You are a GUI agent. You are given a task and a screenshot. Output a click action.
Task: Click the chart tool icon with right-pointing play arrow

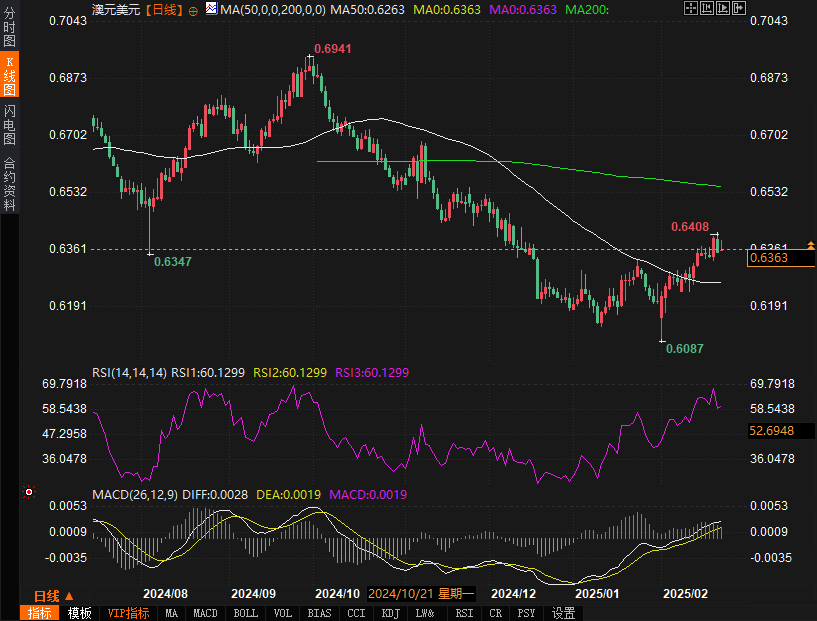pyautogui.click(x=723, y=8)
